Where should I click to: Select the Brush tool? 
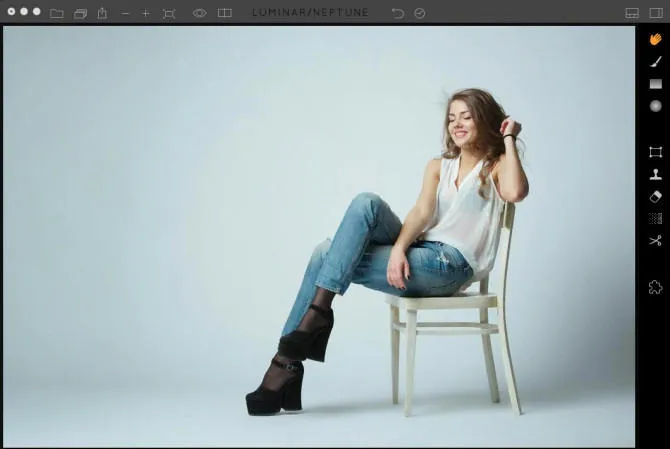655,61
